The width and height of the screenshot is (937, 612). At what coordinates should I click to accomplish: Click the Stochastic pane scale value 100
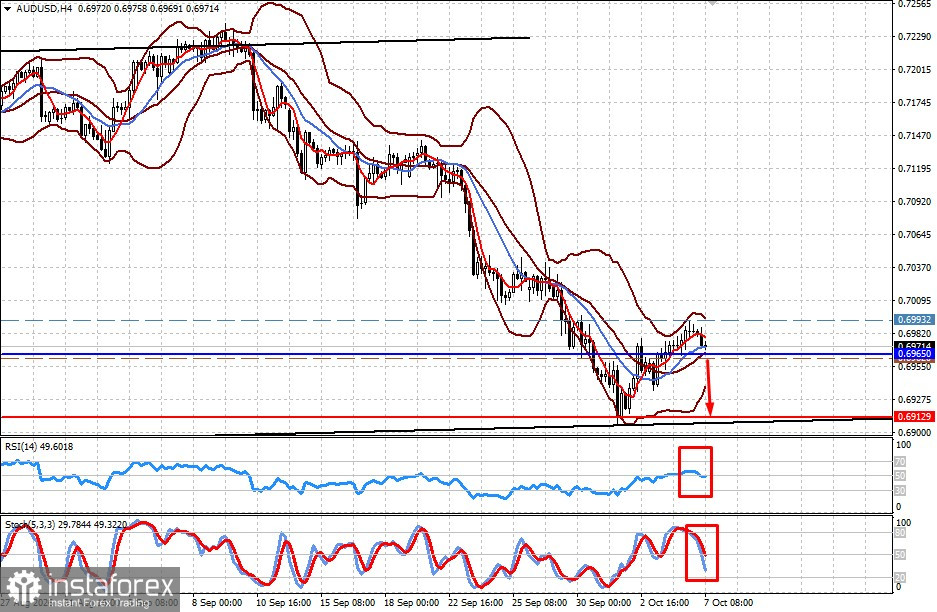coord(904,522)
